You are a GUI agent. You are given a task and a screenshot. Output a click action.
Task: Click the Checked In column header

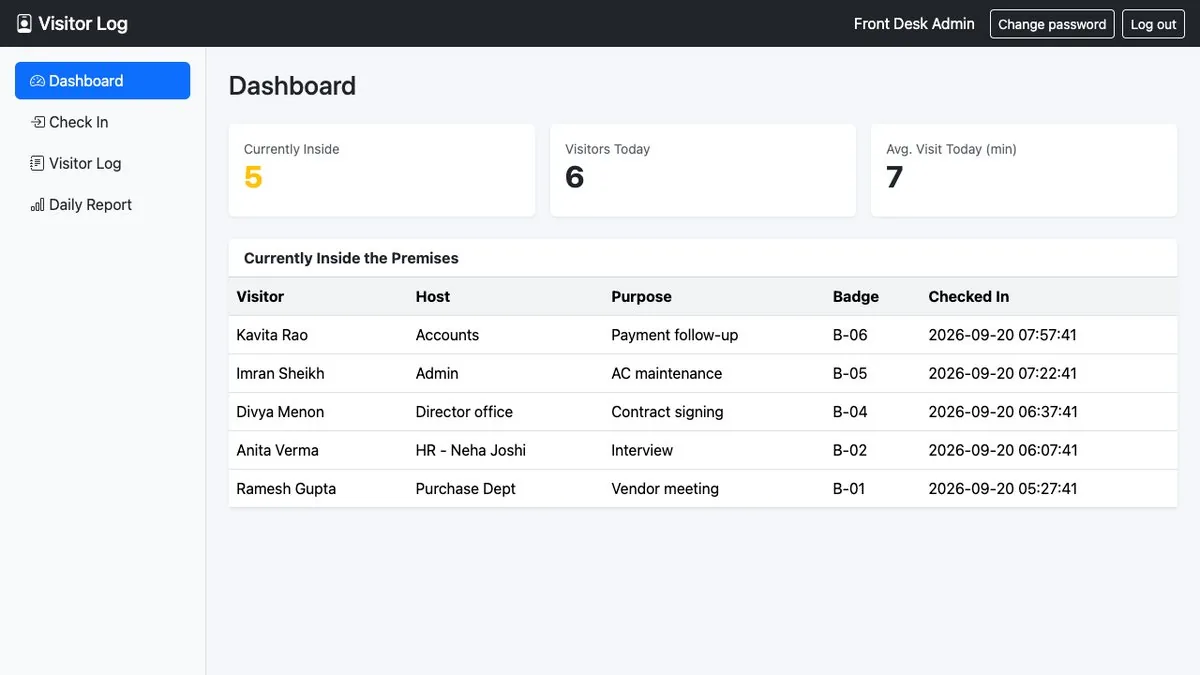[968, 297]
